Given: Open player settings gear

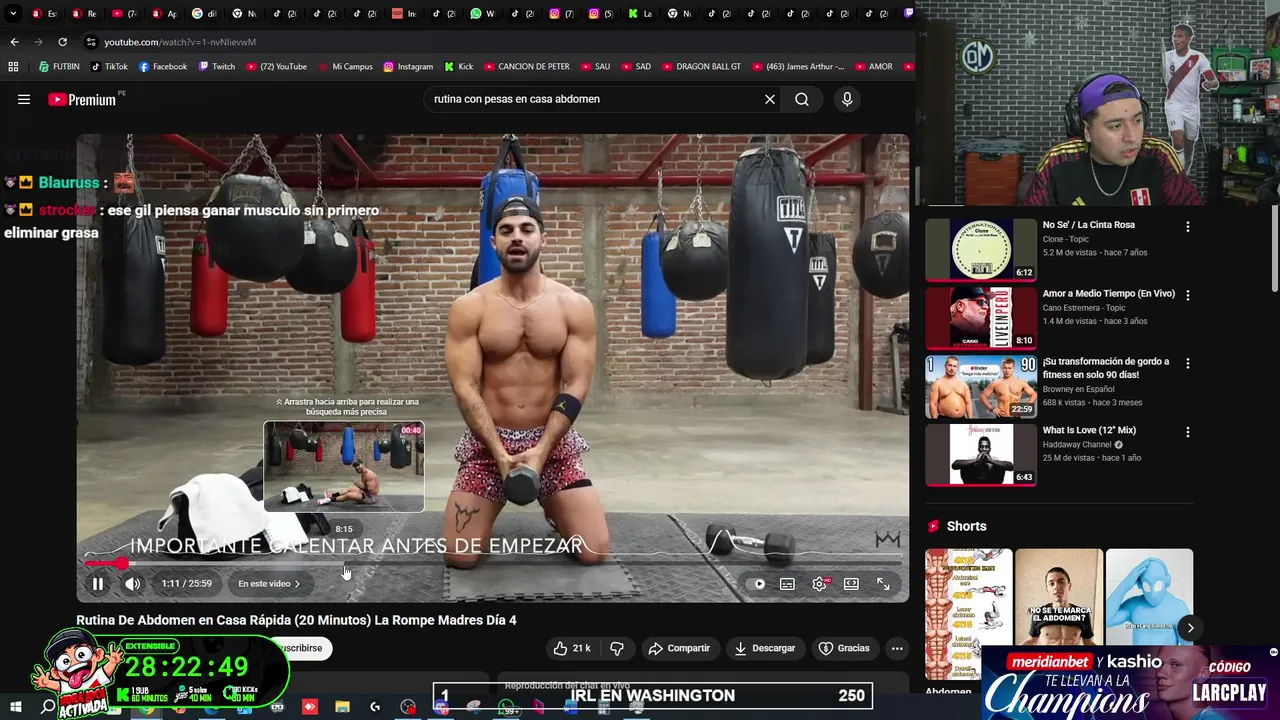Looking at the screenshot, I should [x=820, y=584].
